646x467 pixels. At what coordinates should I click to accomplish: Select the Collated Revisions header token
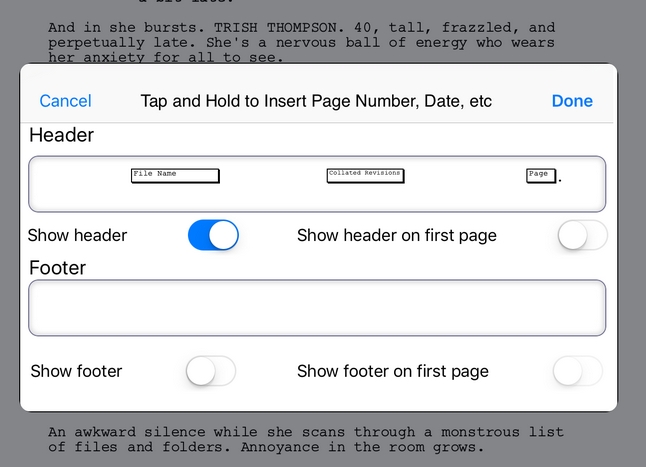coord(365,176)
